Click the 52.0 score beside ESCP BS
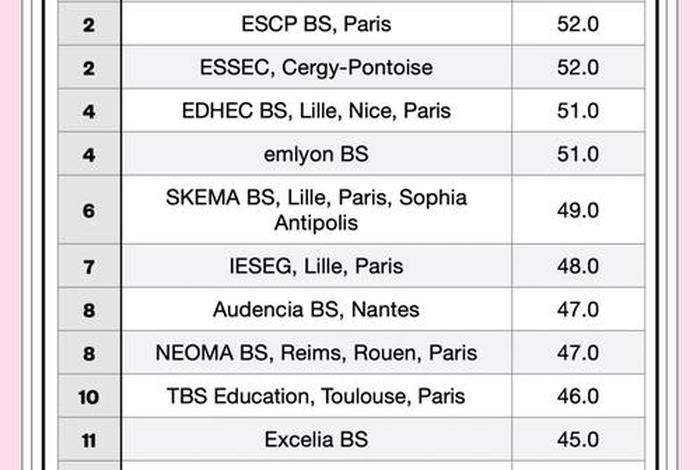This screenshot has width=700, height=470. [578, 24]
